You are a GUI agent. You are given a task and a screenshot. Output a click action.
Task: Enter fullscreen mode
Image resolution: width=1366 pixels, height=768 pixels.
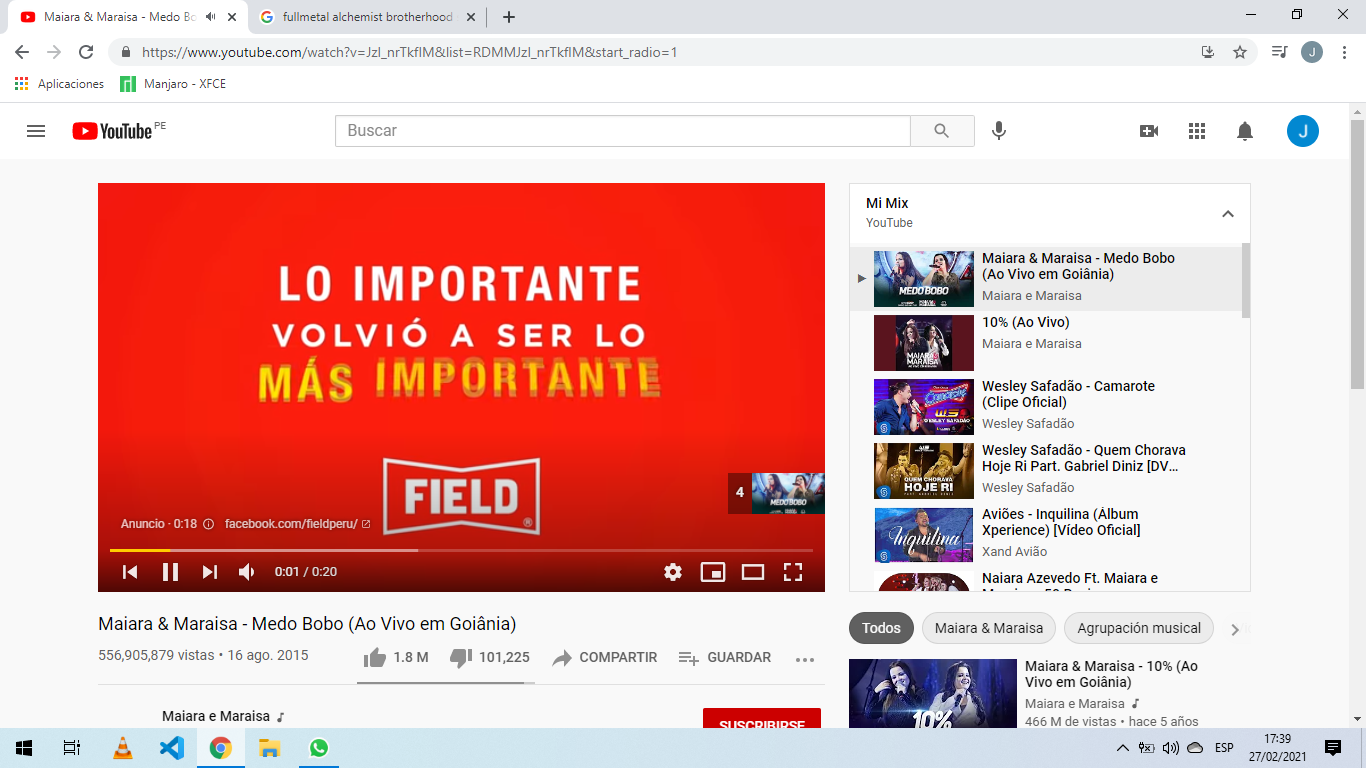tap(793, 572)
